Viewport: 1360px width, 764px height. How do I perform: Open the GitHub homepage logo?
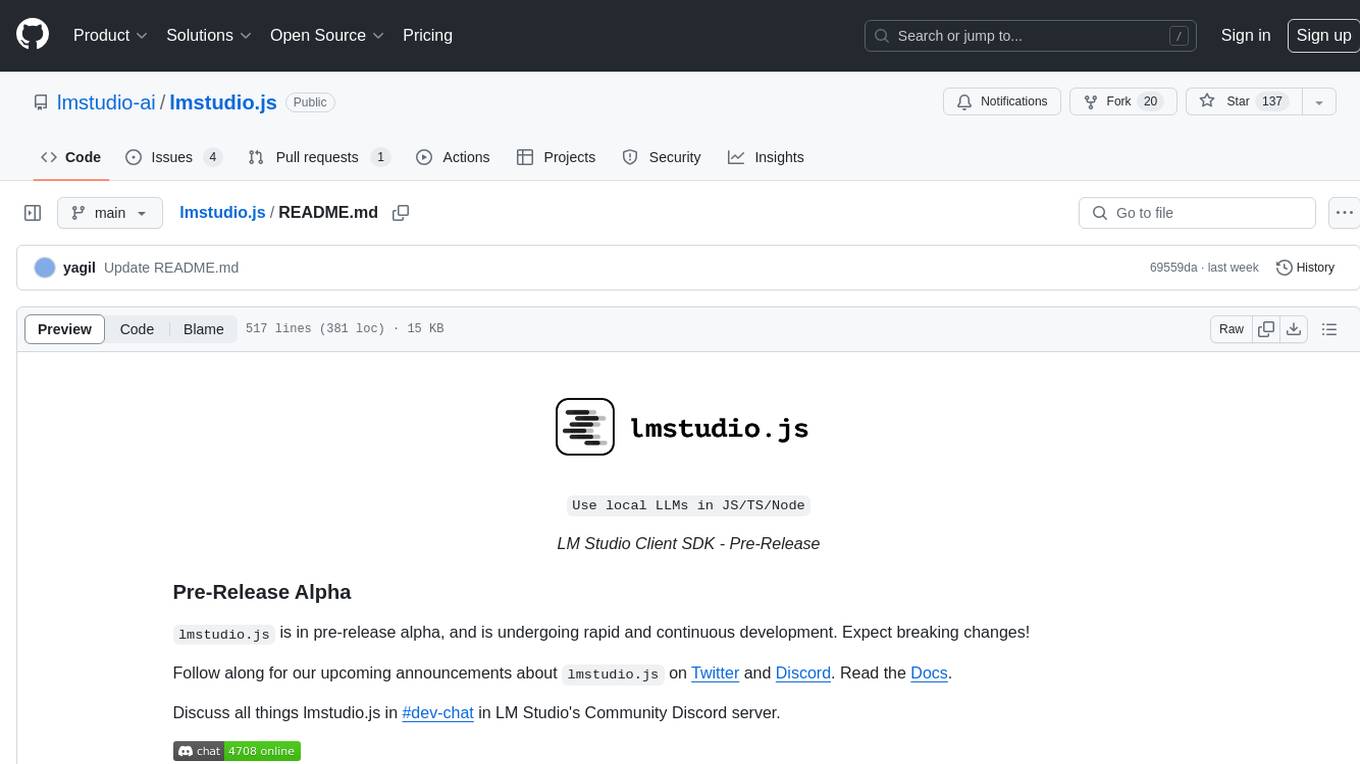(32, 35)
